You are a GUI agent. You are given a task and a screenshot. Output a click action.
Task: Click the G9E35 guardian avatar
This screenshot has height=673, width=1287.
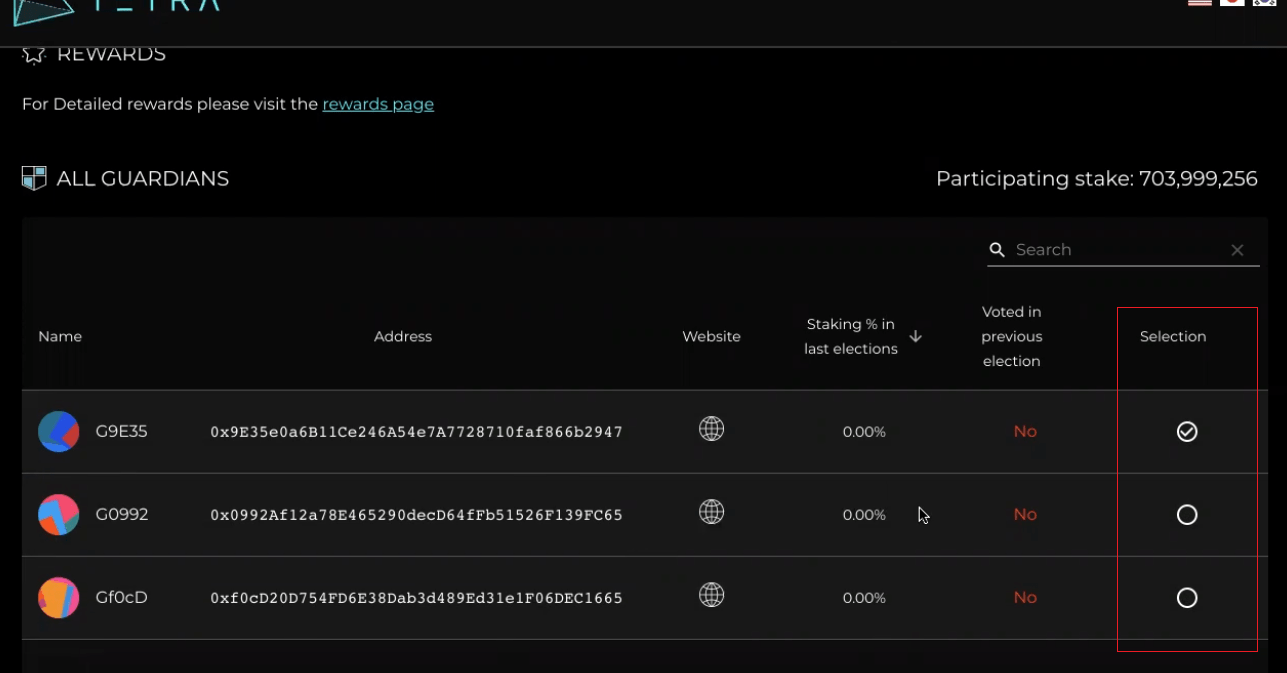pos(59,432)
